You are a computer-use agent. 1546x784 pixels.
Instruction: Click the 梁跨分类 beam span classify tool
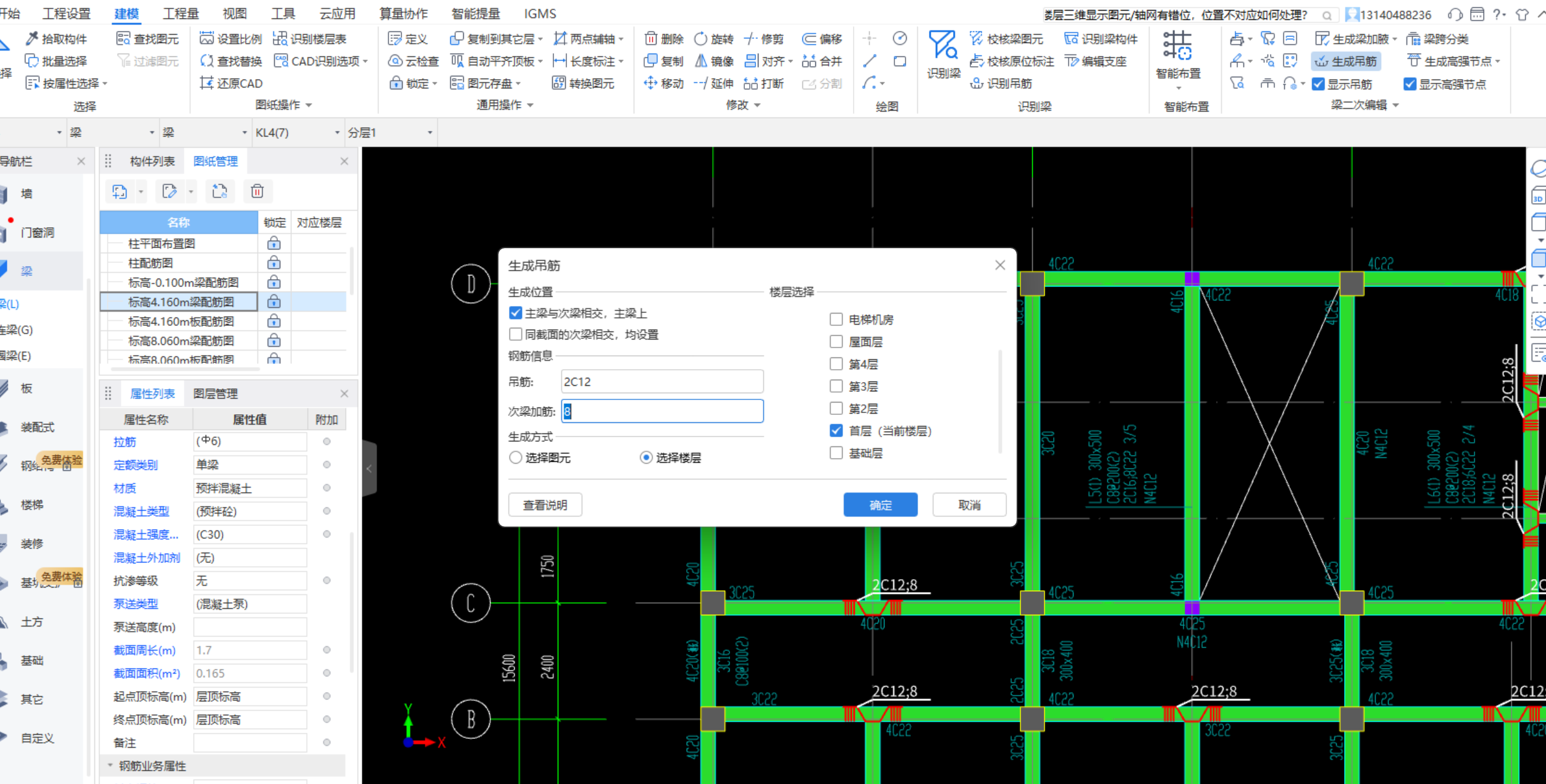pyautogui.click(x=1438, y=39)
